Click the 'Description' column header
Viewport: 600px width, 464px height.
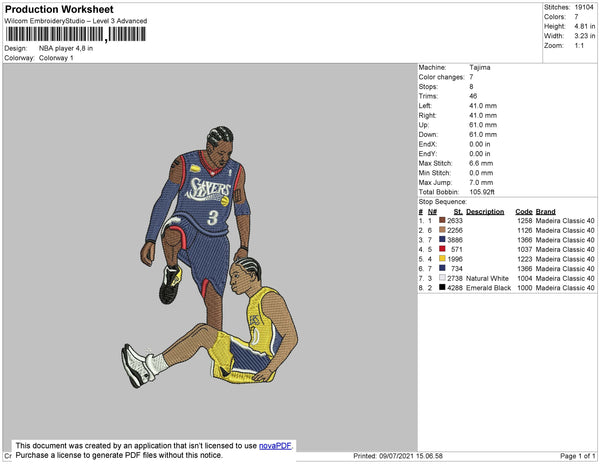[485, 212]
